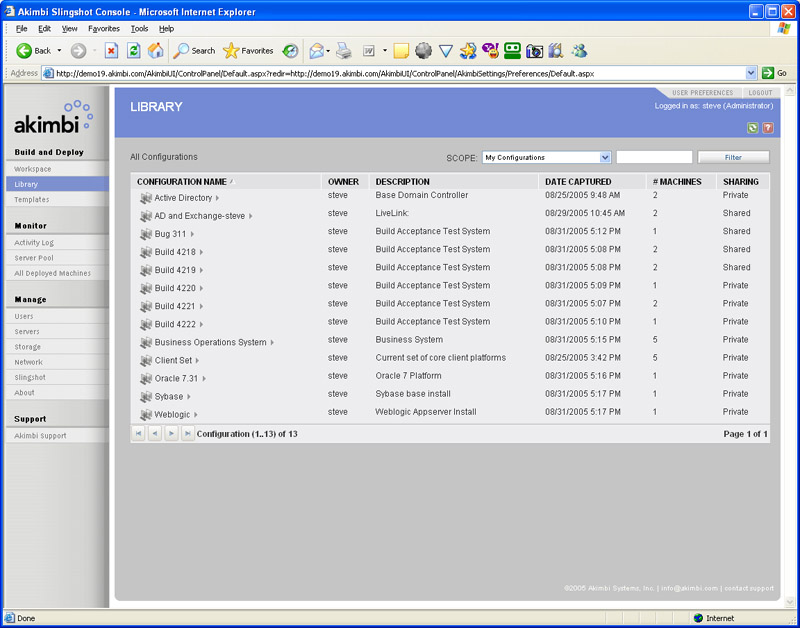800x628 pixels.
Task: Expand the Bug 311 row arrow
Action: point(192,234)
